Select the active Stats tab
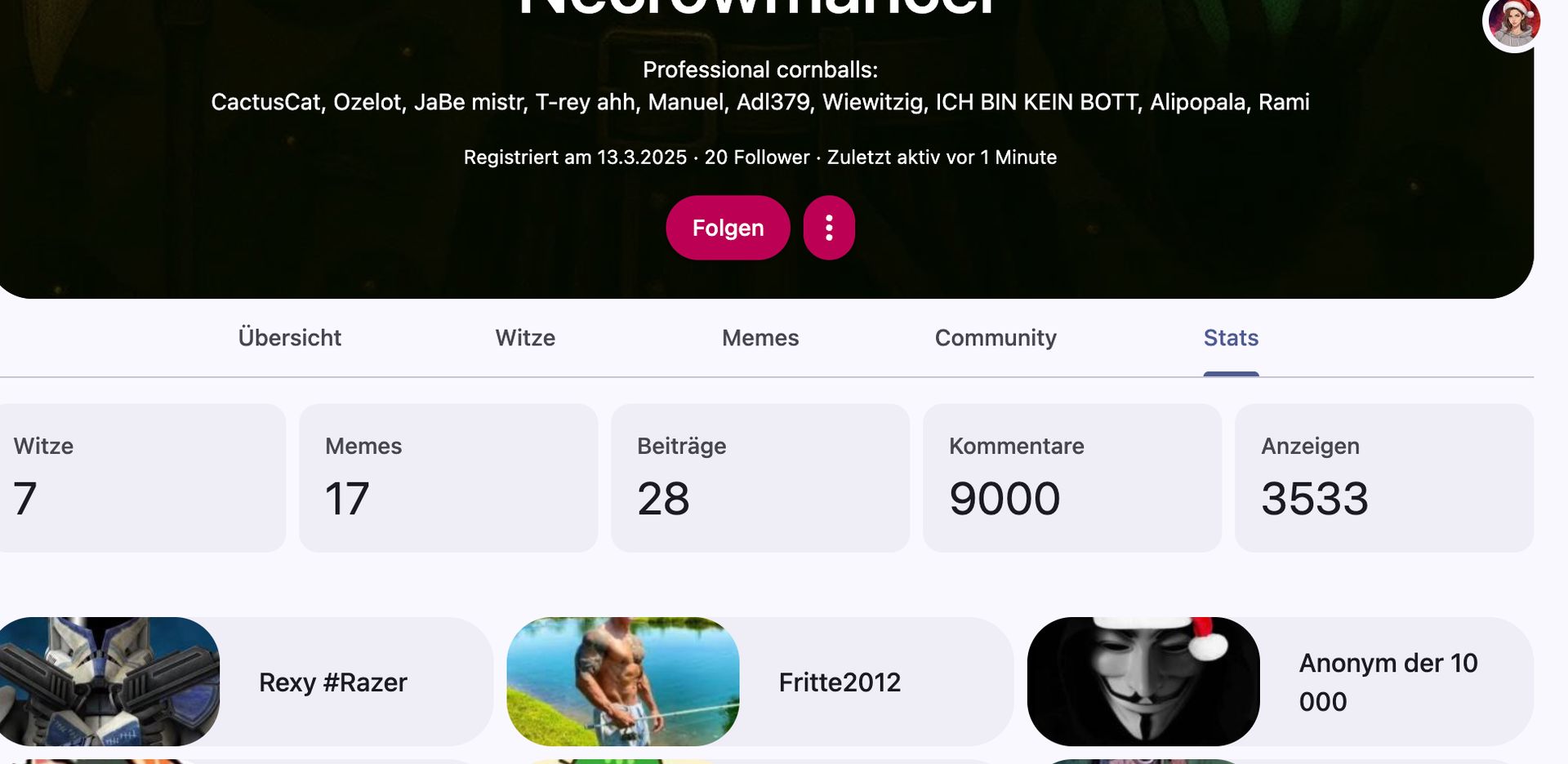 tap(1231, 338)
